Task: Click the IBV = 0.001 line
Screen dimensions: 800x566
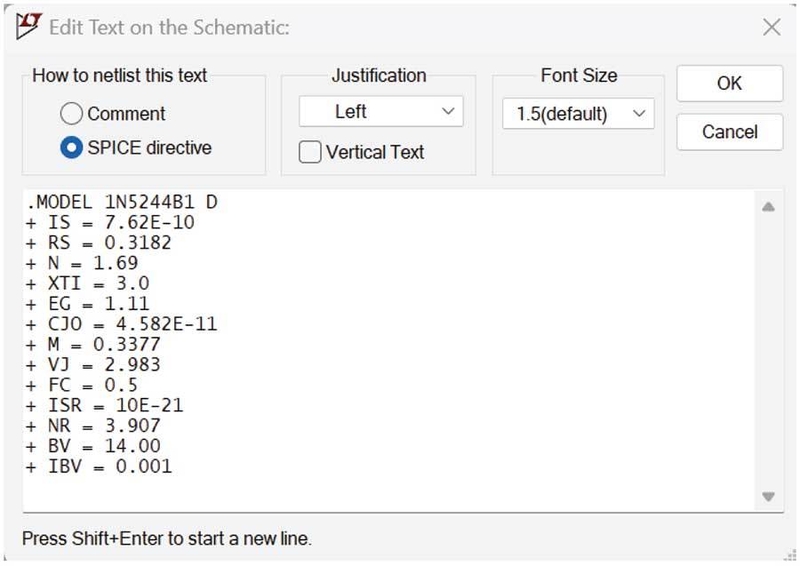Action: point(100,466)
